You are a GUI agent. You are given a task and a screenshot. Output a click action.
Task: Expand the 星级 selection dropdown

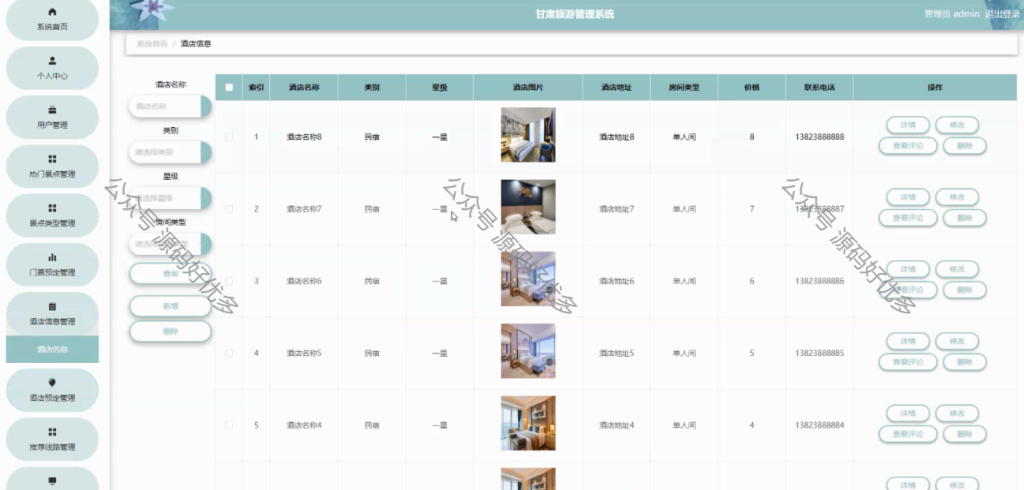coord(170,198)
